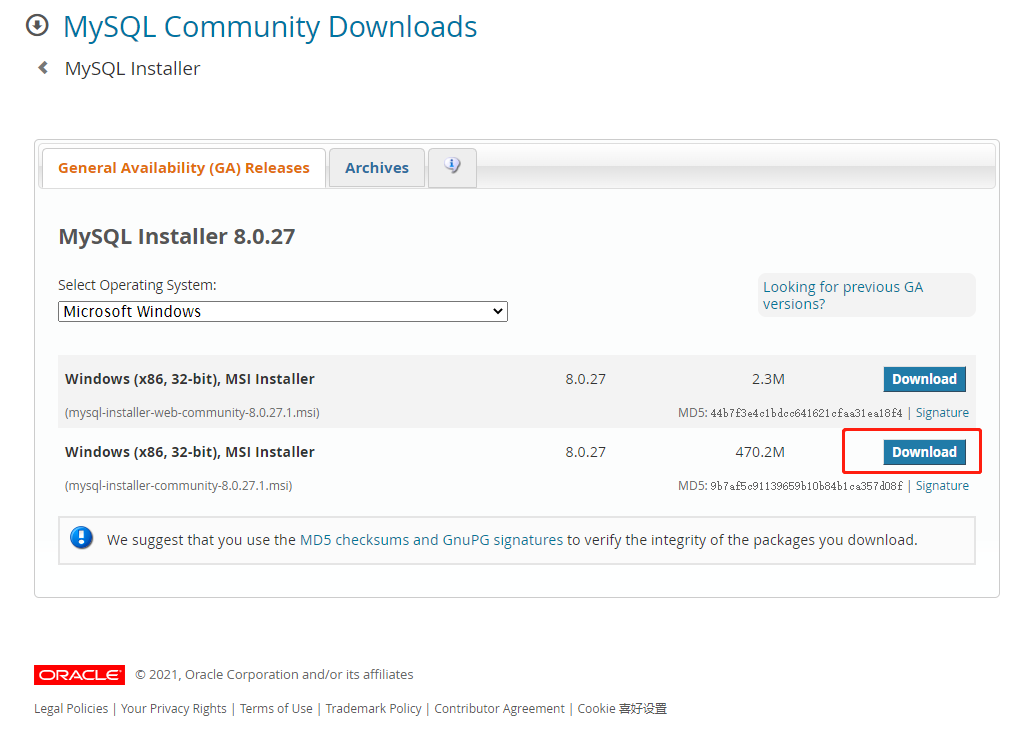Go back via MySQL Installer breadcrumb text
1020x737 pixels.
point(133,68)
